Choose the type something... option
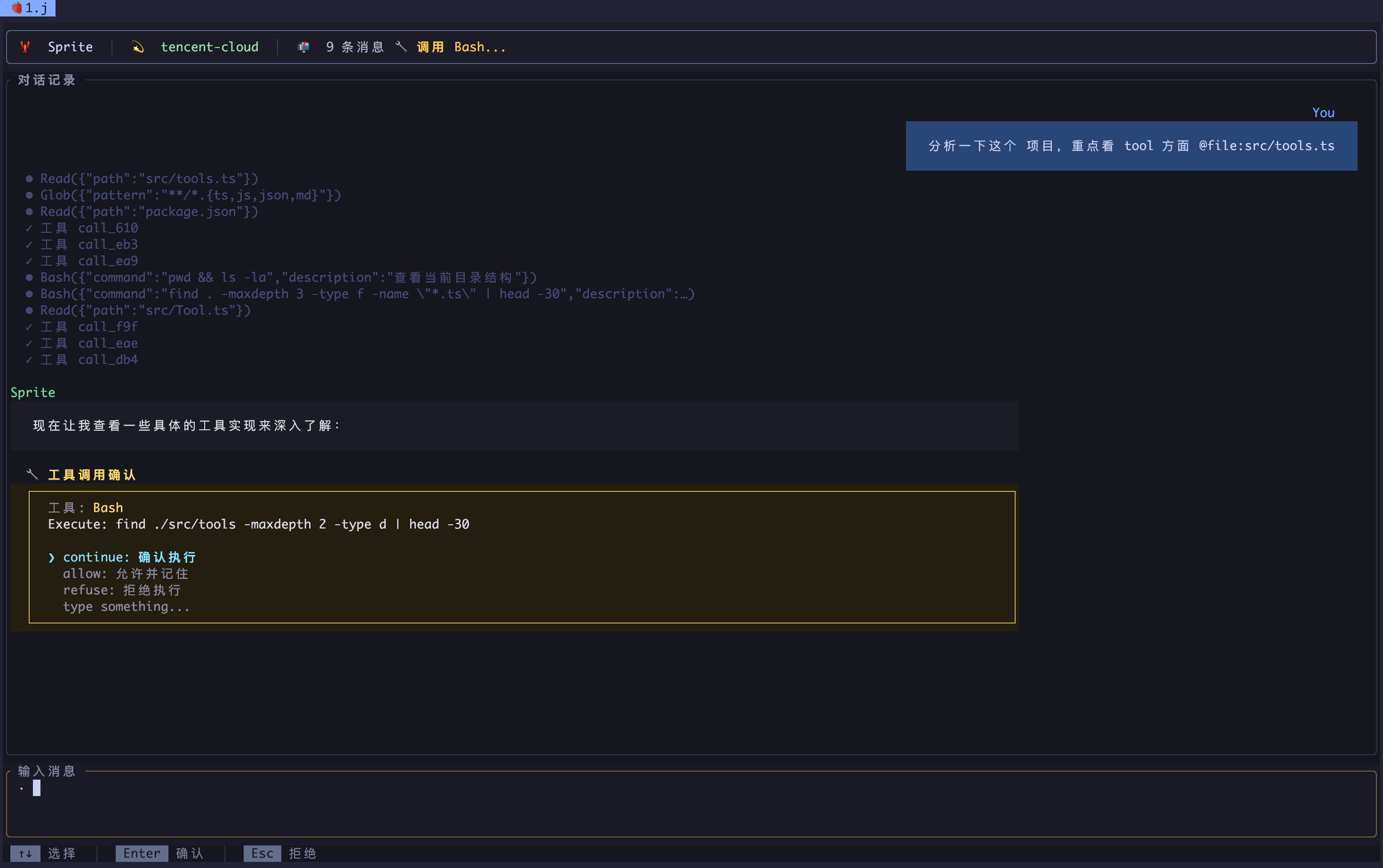This screenshot has height=868, width=1383. click(x=126, y=607)
